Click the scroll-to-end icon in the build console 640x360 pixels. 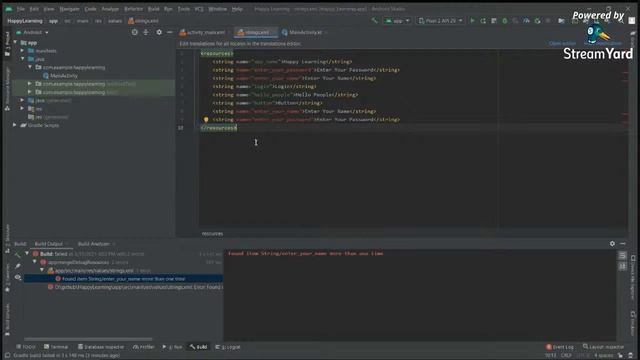pos(622,267)
